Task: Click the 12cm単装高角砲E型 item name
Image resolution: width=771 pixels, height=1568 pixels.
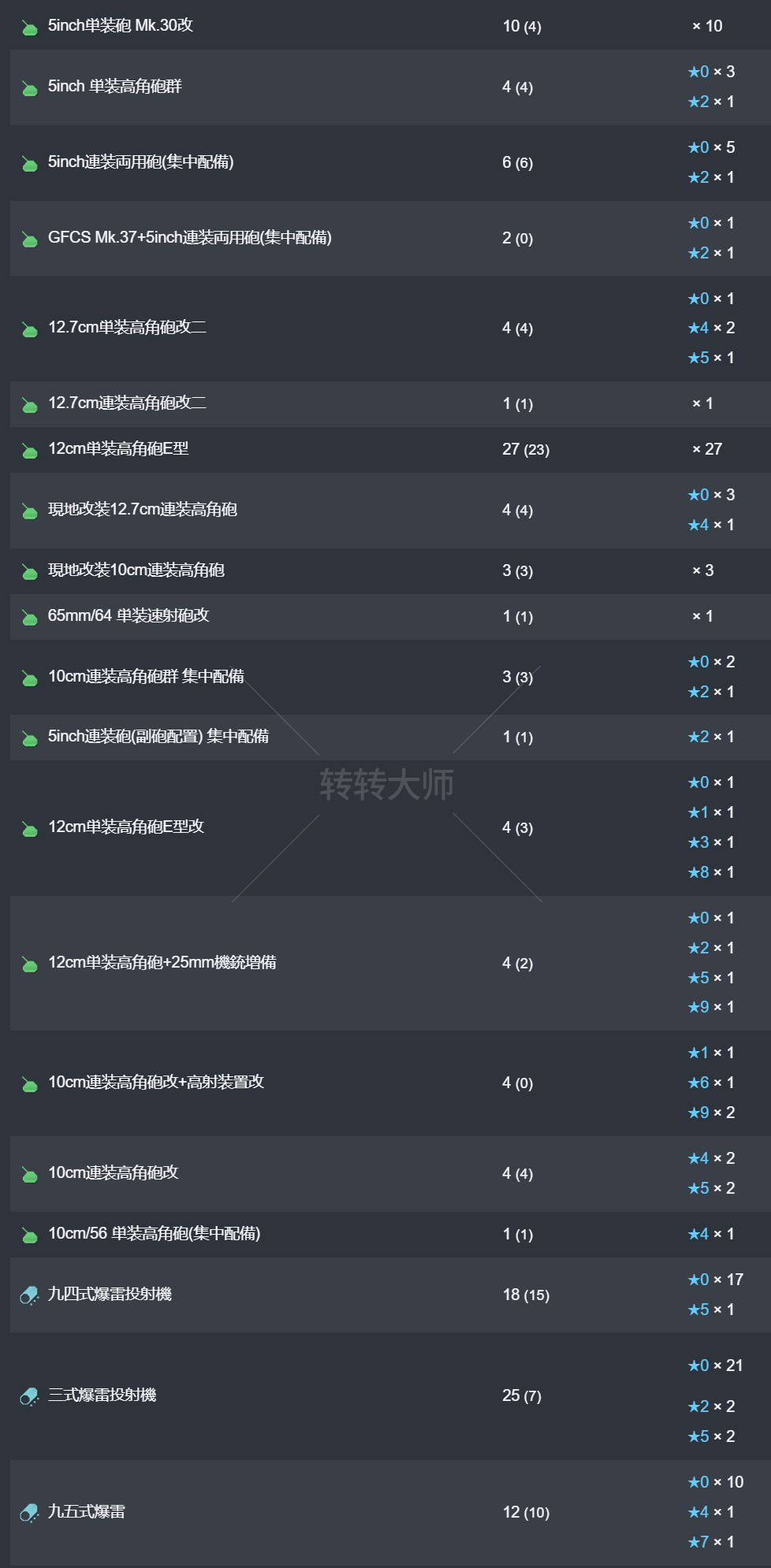Action: (118, 449)
